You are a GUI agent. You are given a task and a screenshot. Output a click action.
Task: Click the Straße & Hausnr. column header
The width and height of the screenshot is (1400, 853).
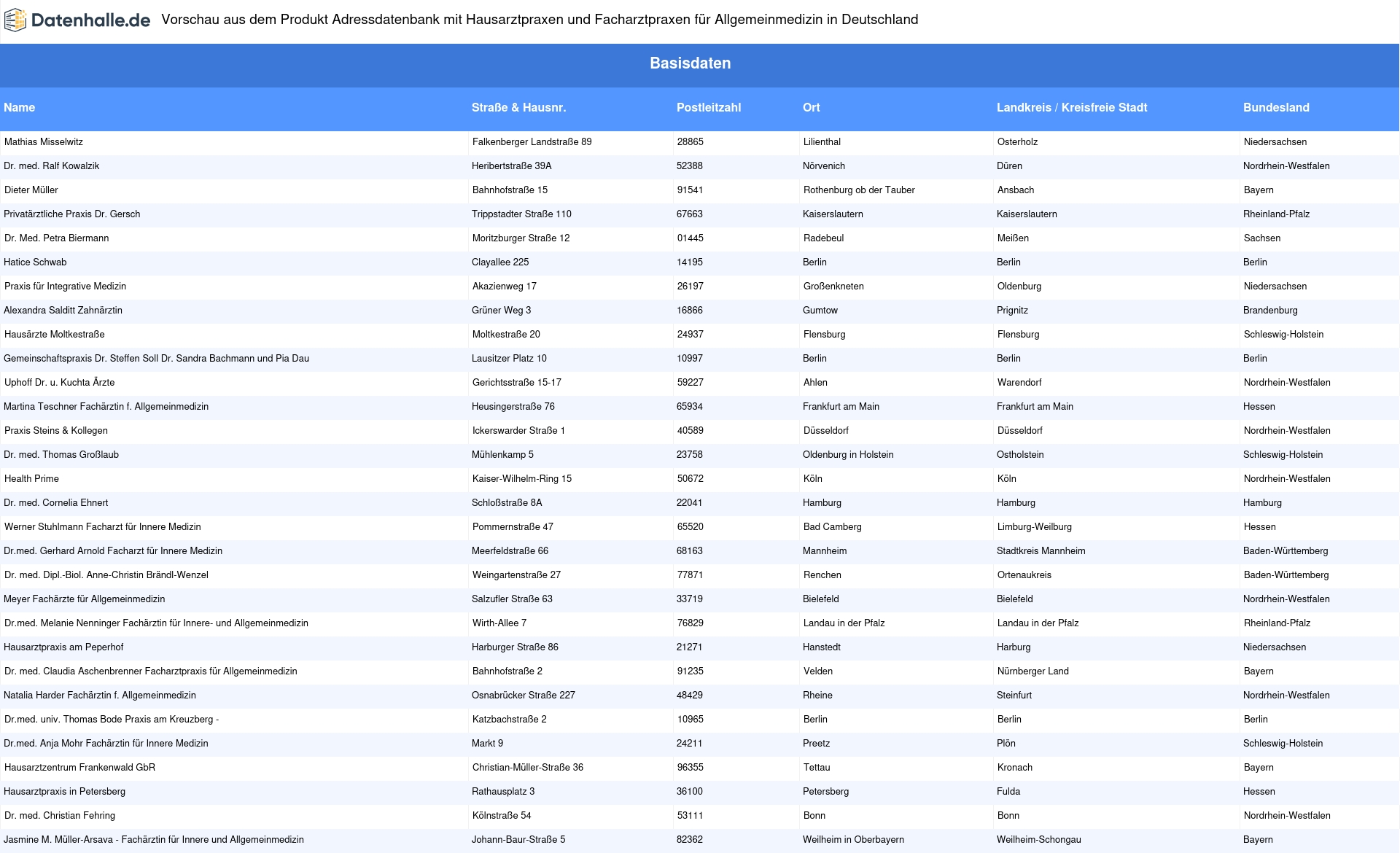point(518,107)
